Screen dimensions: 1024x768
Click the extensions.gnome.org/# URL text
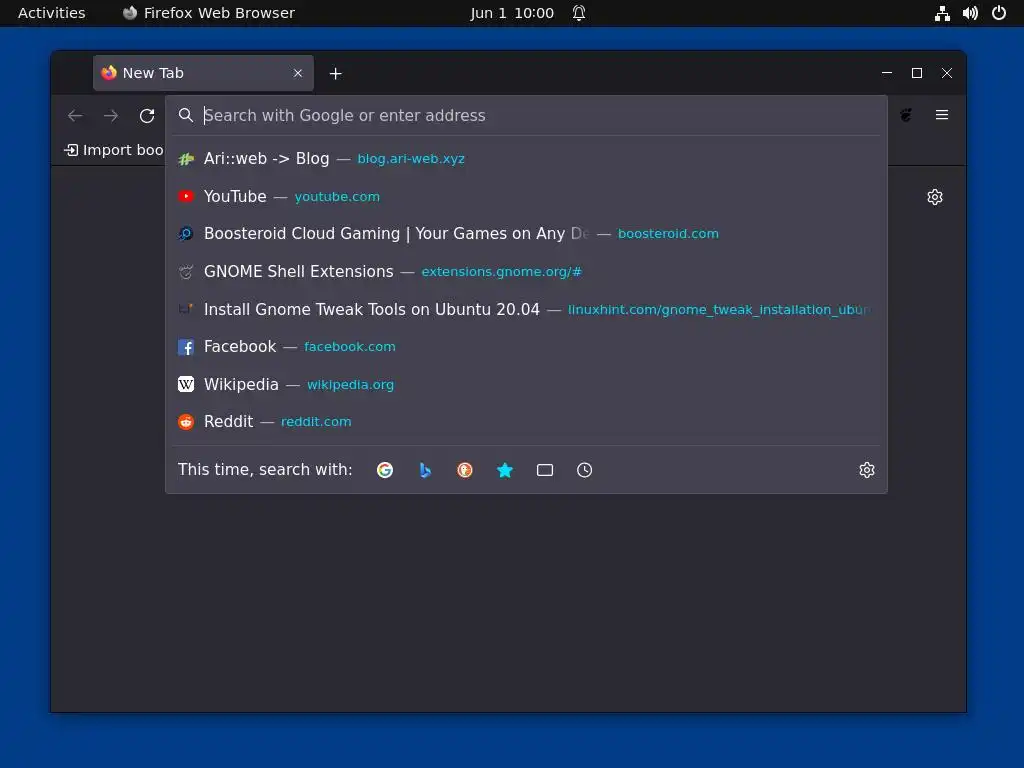click(x=501, y=272)
